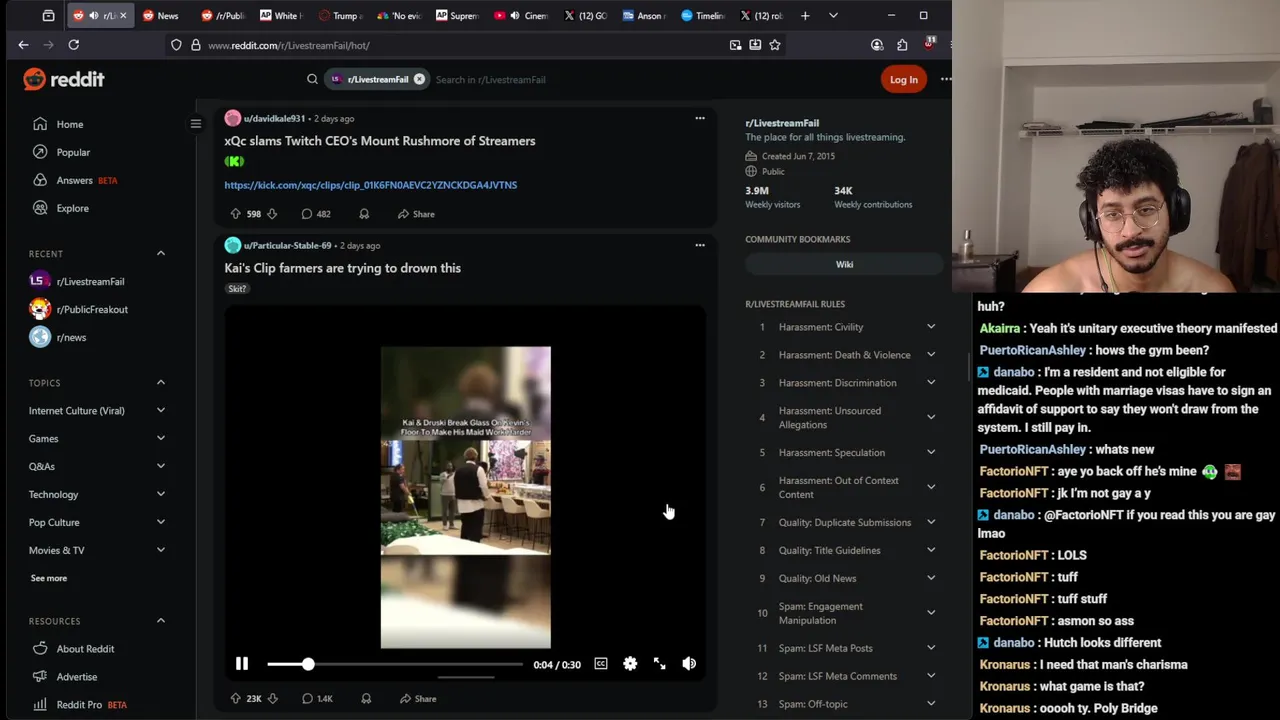
Task: Open the Advertise link
Action: pyautogui.click(x=77, y=677)
